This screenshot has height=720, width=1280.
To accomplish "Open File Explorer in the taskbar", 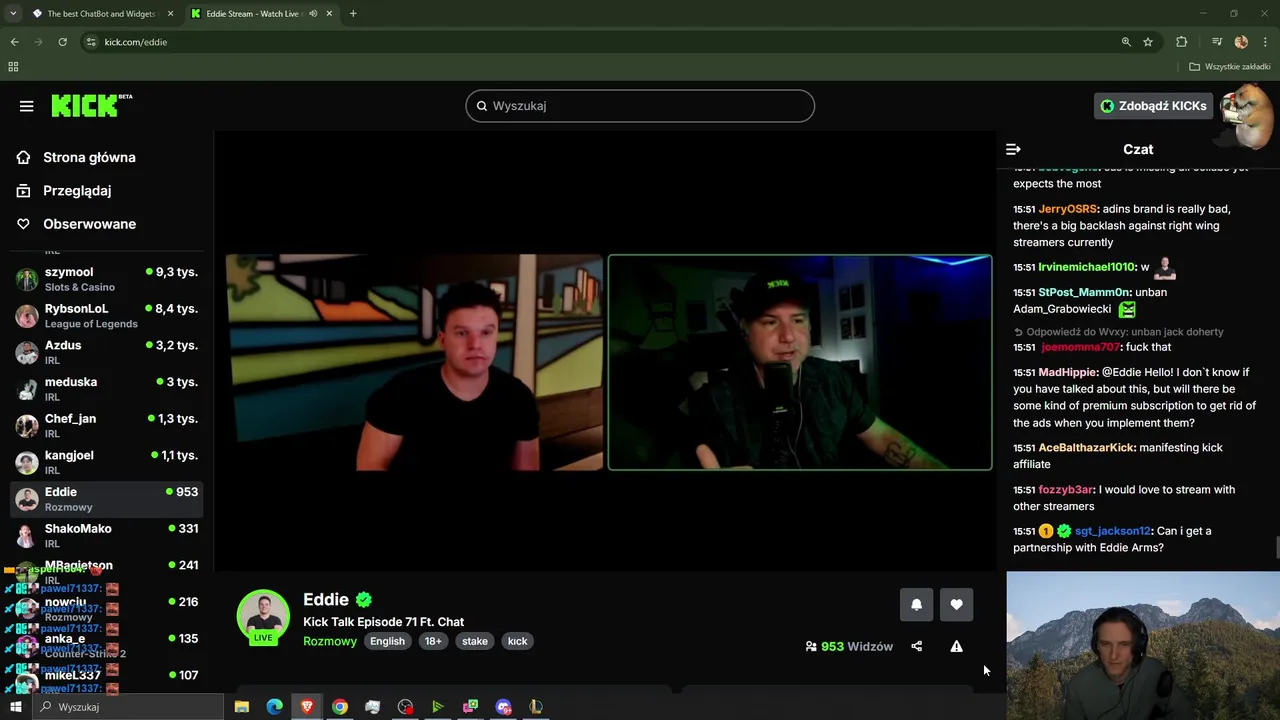I will pyautogui.click(x=241, y=707).
